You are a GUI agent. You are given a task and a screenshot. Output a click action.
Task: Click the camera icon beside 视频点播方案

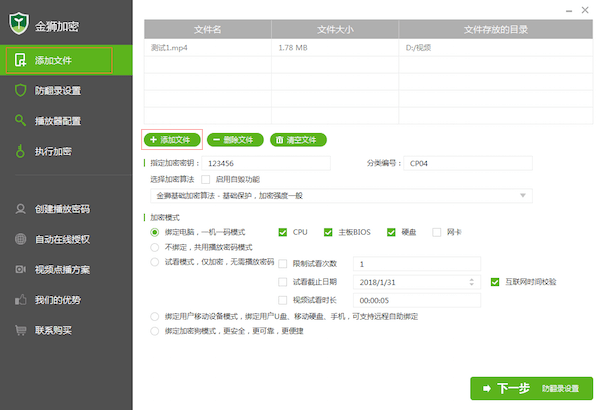pos(20,270)
